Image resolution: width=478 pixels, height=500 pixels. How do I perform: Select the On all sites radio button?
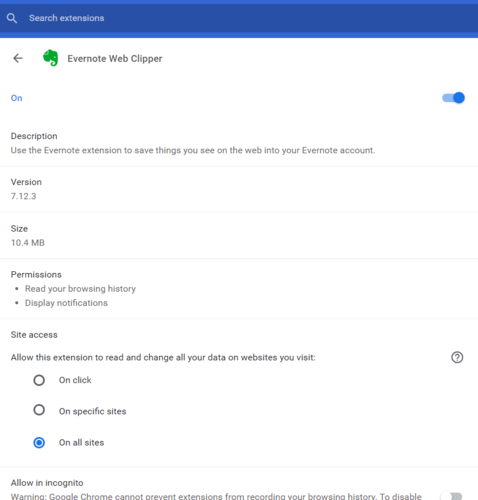(x=39, y=443)
